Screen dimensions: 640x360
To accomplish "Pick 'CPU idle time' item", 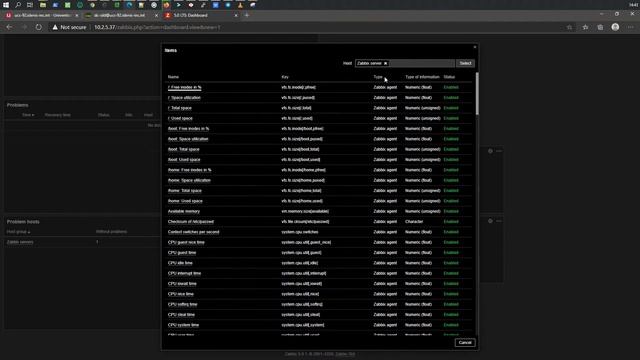I will click(x=180, y=263).
